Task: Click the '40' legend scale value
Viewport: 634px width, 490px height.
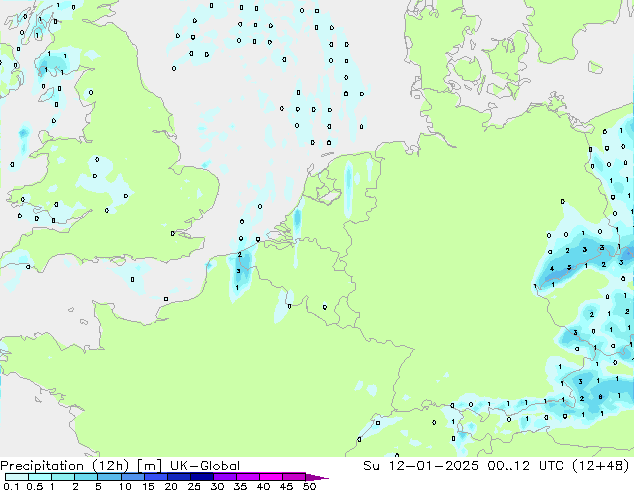Action: coord(263,486)
